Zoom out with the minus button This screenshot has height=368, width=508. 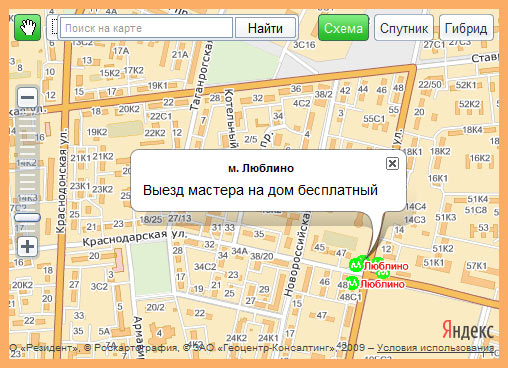28,97
